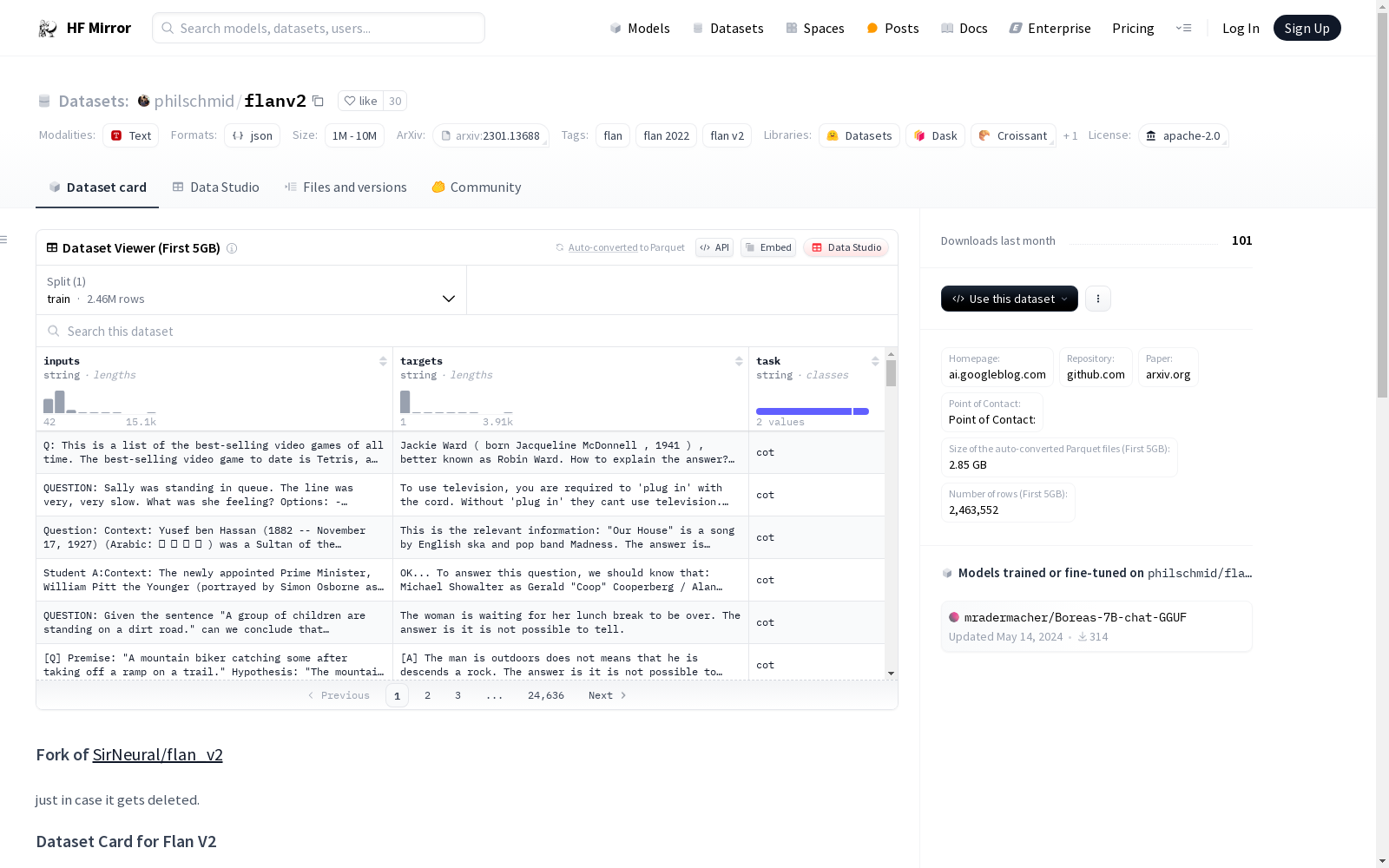The height and width of the screenshot is (868, 1389).
Task: Copy dataset name with the copy icon
Action: pos(318,102)
